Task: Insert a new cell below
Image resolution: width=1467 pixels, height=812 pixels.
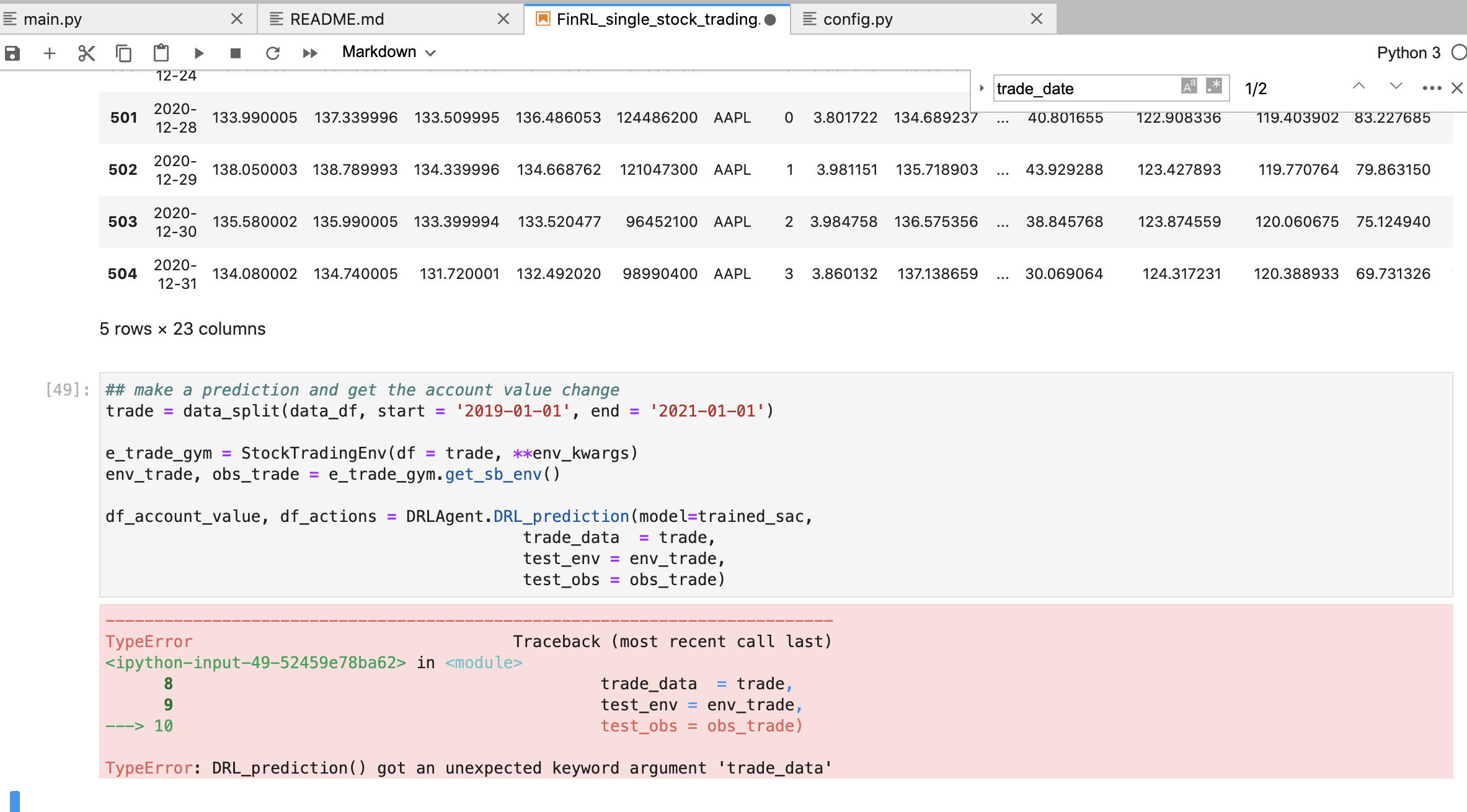Action: pyautogui.click(x=50, y=53)
